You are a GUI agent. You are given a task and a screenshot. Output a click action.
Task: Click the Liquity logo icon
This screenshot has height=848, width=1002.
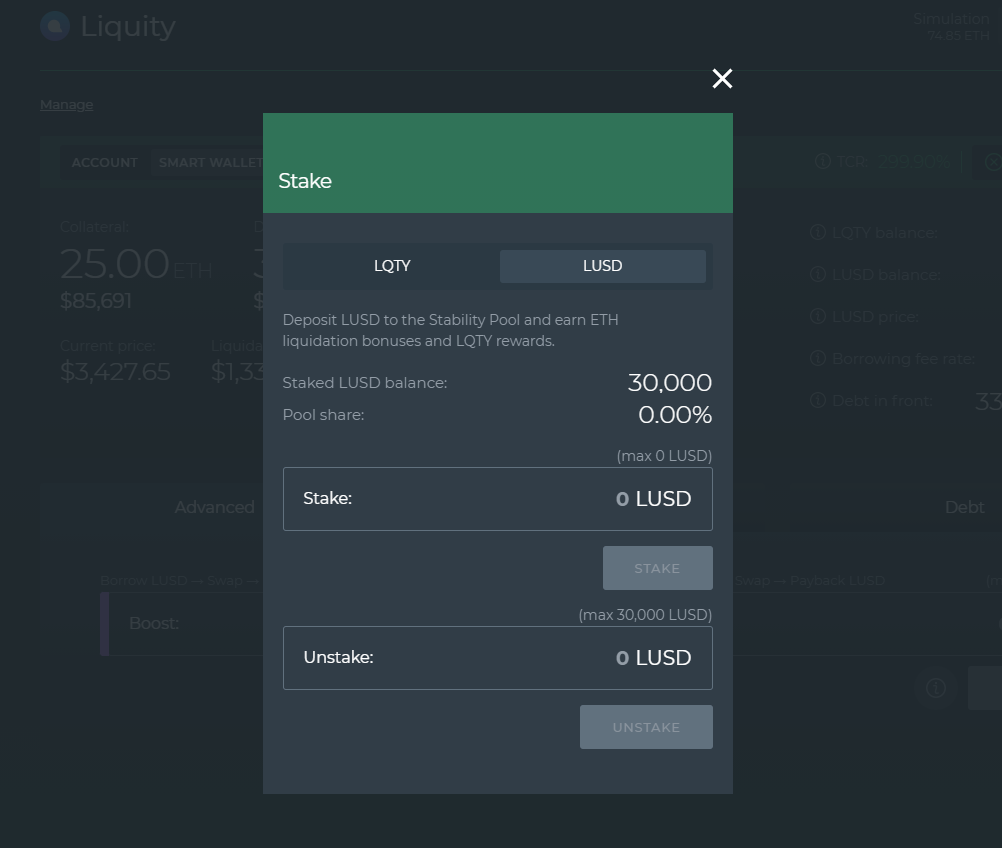(x=55, y=26)
